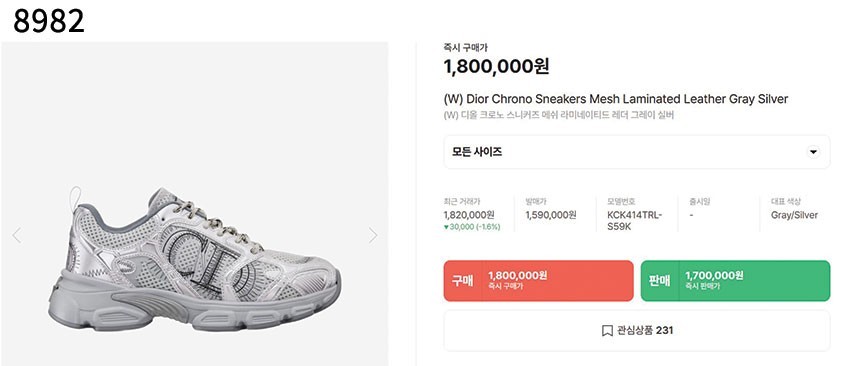Click the large 1,800,000원 instant price
This screenshot has width=860, height=366.
[496, 66]
